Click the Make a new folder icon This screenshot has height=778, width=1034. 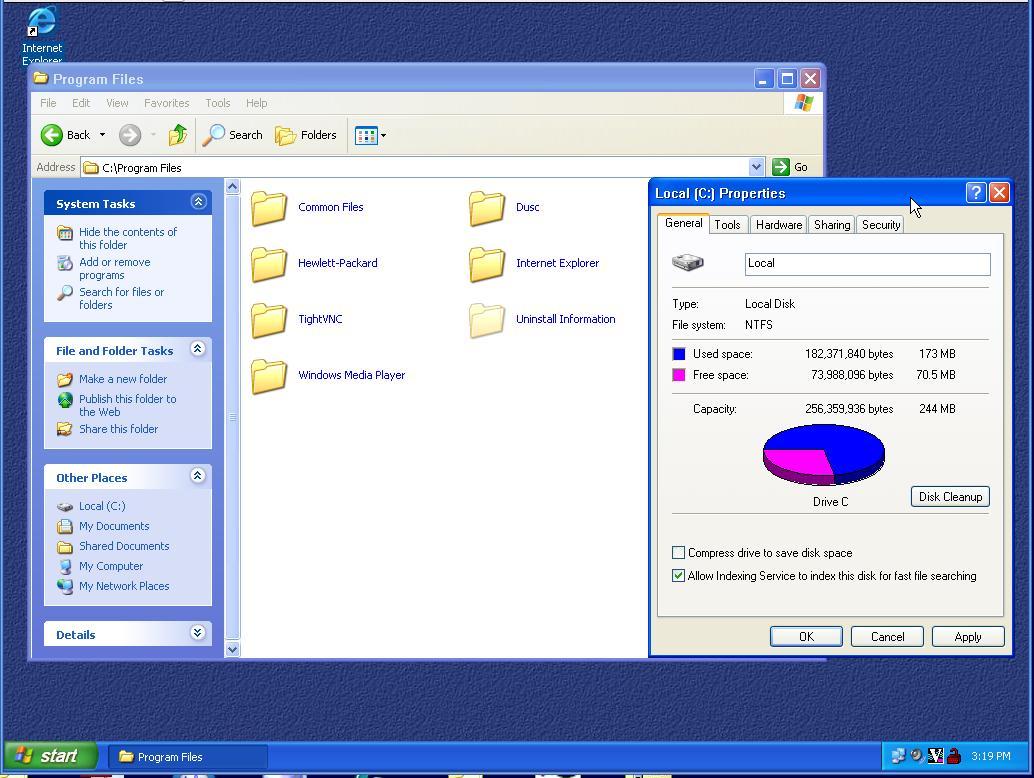[65, 380]
